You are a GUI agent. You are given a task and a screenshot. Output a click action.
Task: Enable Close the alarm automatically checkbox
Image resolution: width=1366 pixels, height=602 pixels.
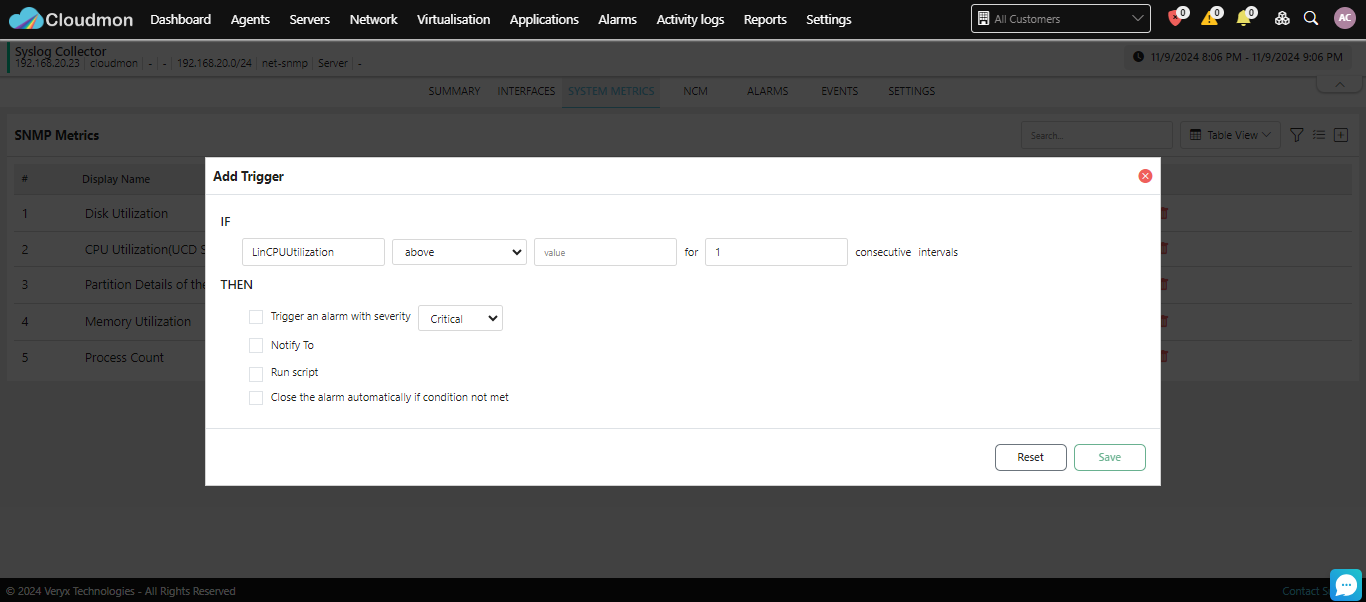pos(256,398)
